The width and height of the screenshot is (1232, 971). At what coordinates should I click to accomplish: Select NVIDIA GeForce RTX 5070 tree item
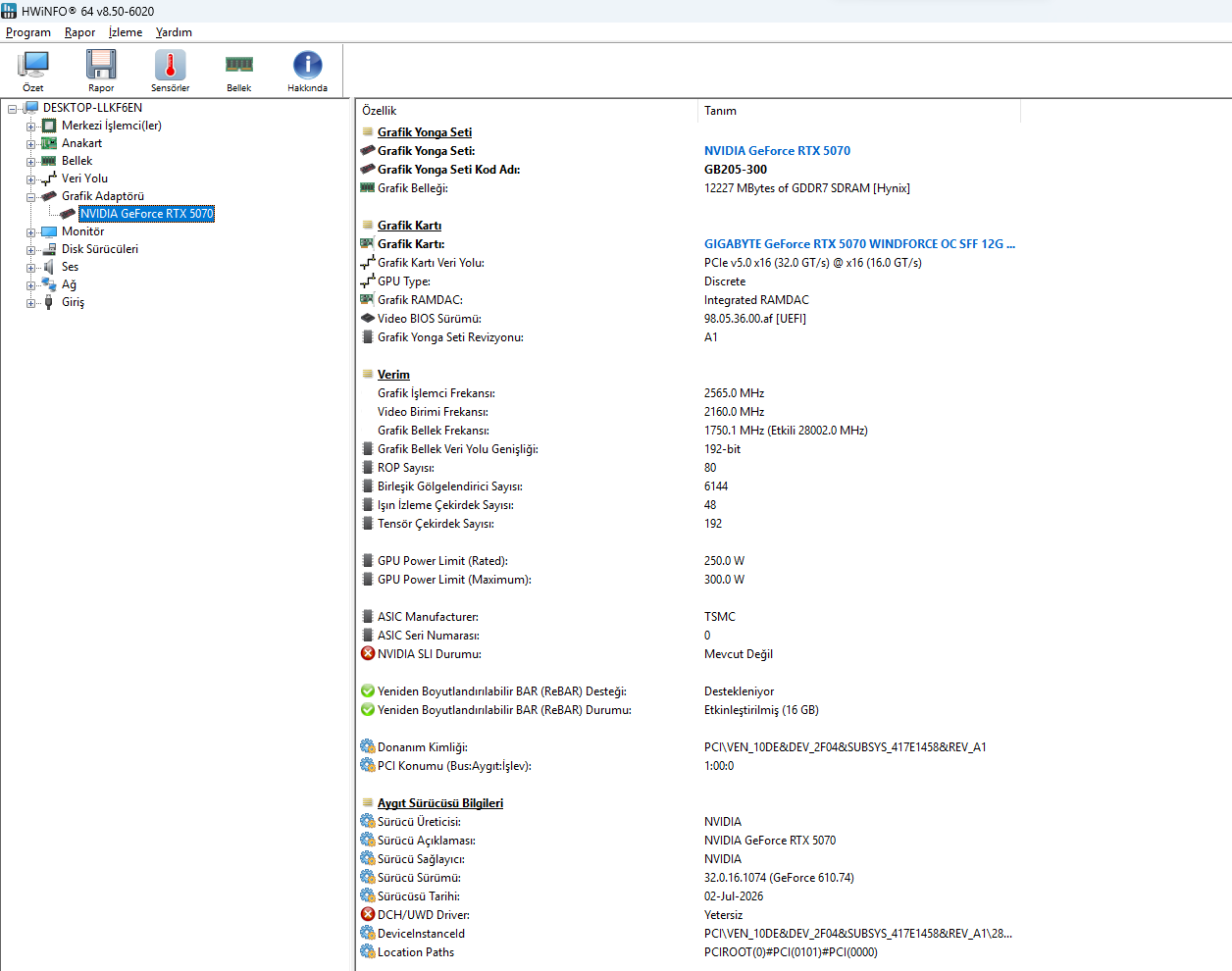146,214
